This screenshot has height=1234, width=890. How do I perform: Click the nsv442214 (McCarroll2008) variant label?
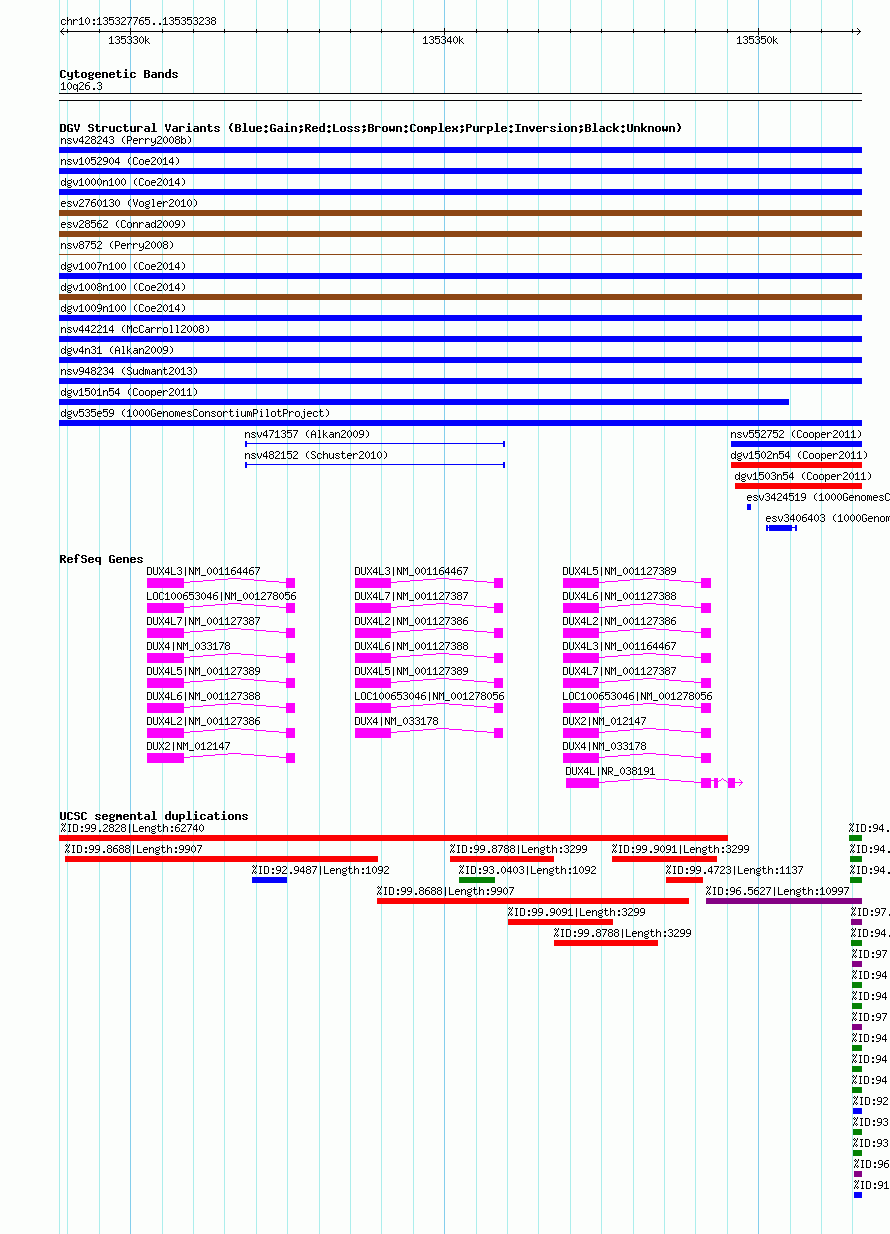pyautogui.click(x=135, y=330)
